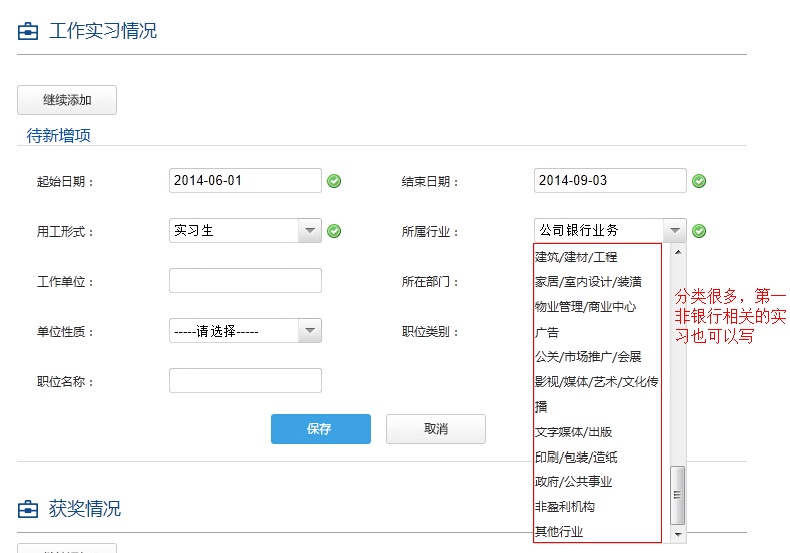Select 广告 from the industry list
The image size is (790, 553).
548,332
